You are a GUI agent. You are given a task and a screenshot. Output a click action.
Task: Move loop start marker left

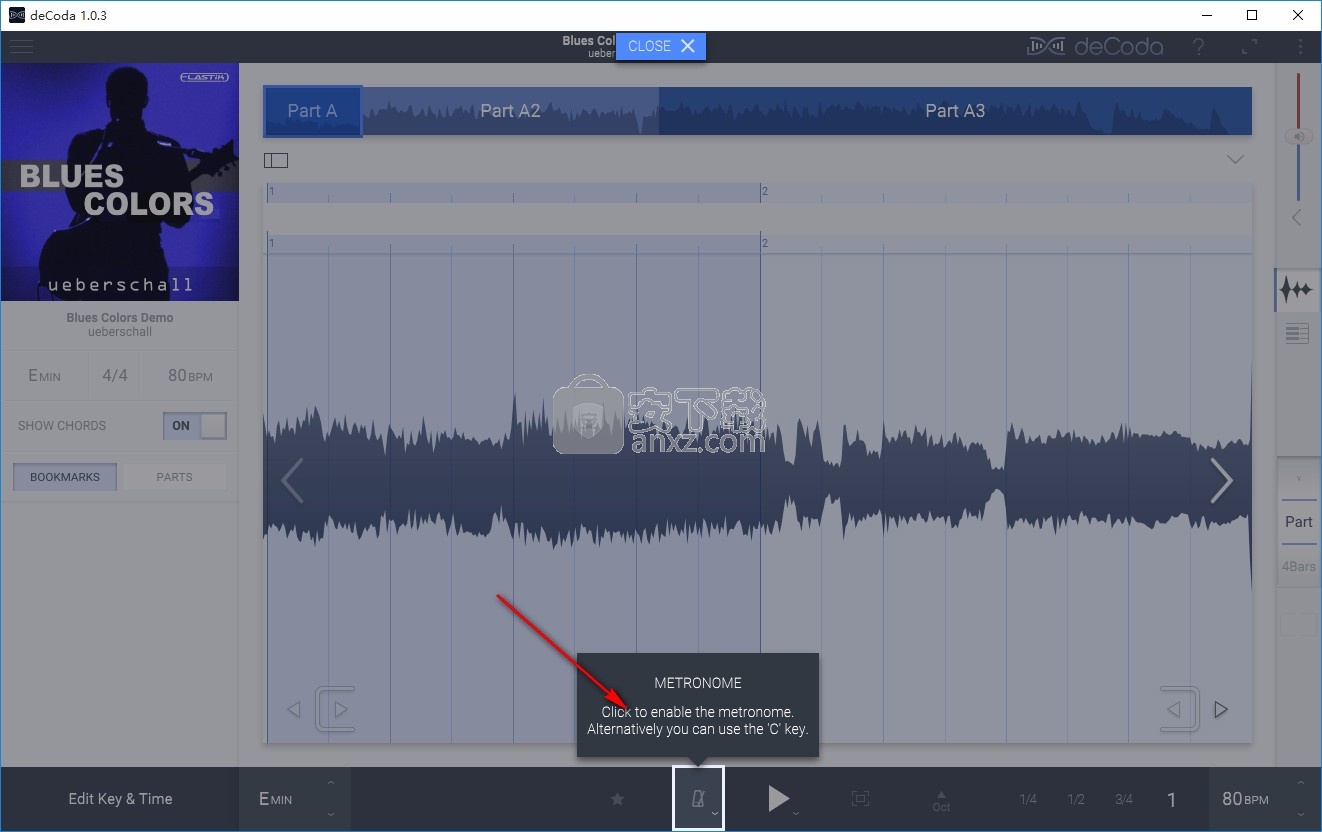tap(294, 710)
